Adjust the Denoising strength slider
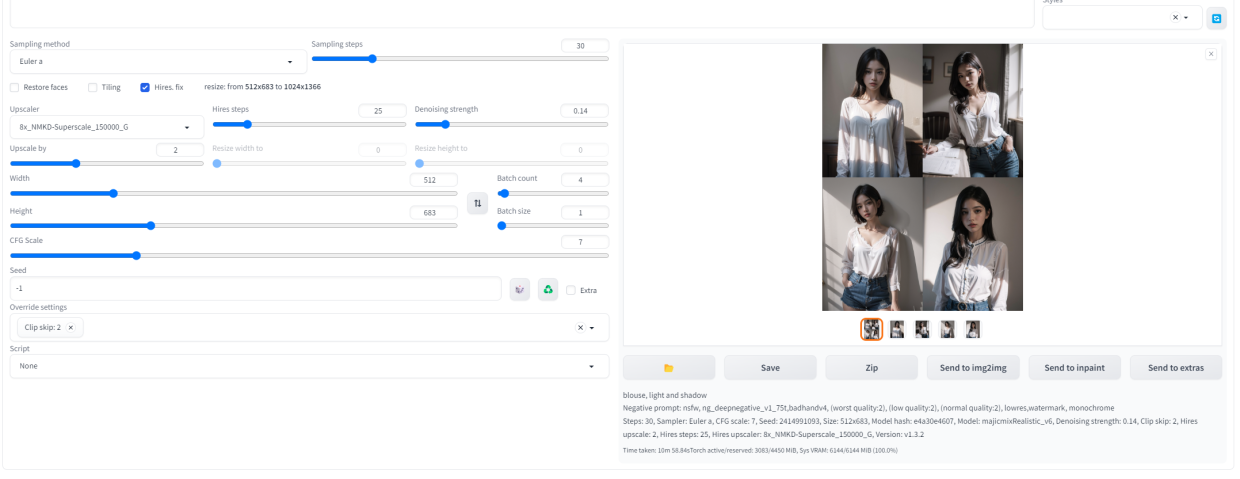 click(x=512, y=124)
